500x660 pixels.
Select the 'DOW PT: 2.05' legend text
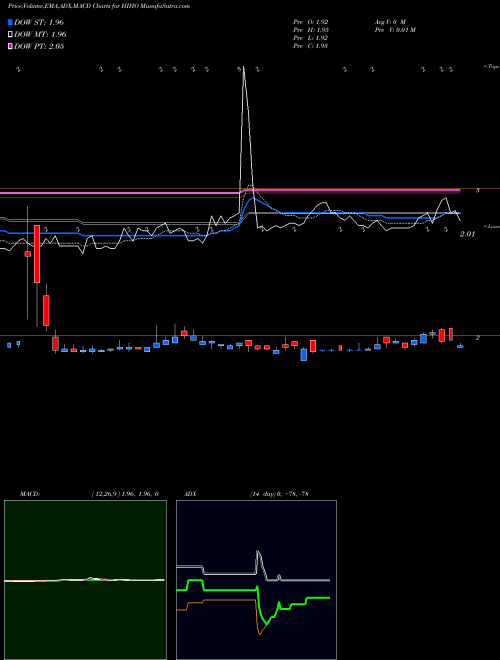coord(39,46)
